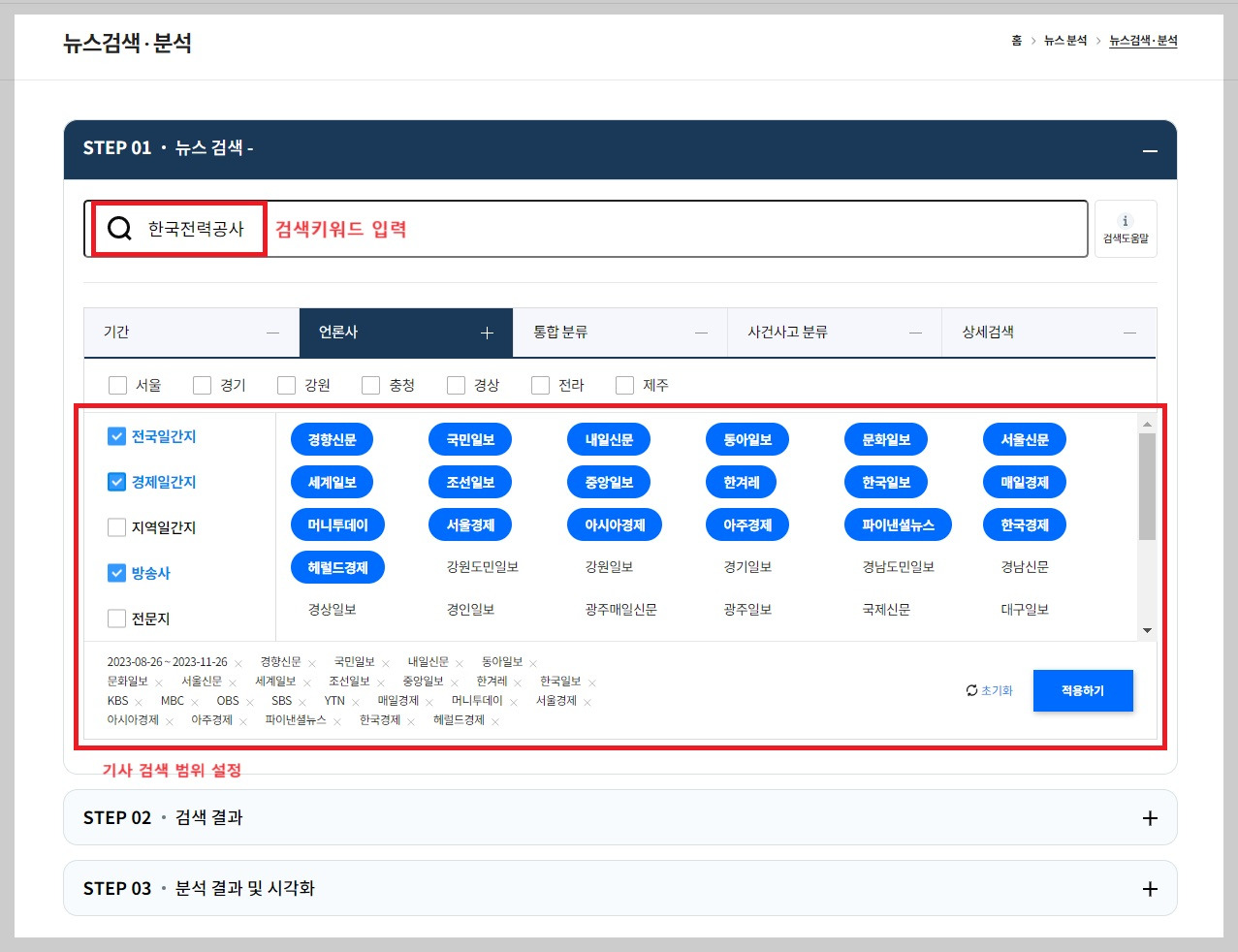Screen dimensions: 1238x952
Task: Deselect the 조선일보 press pill
Action: pyautogui.click(x=470, y=483)
